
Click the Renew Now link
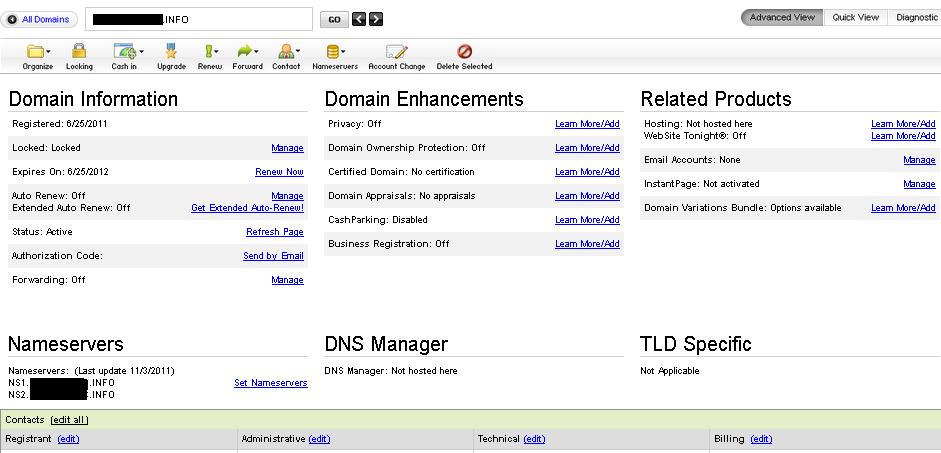(x=279, y=172)
